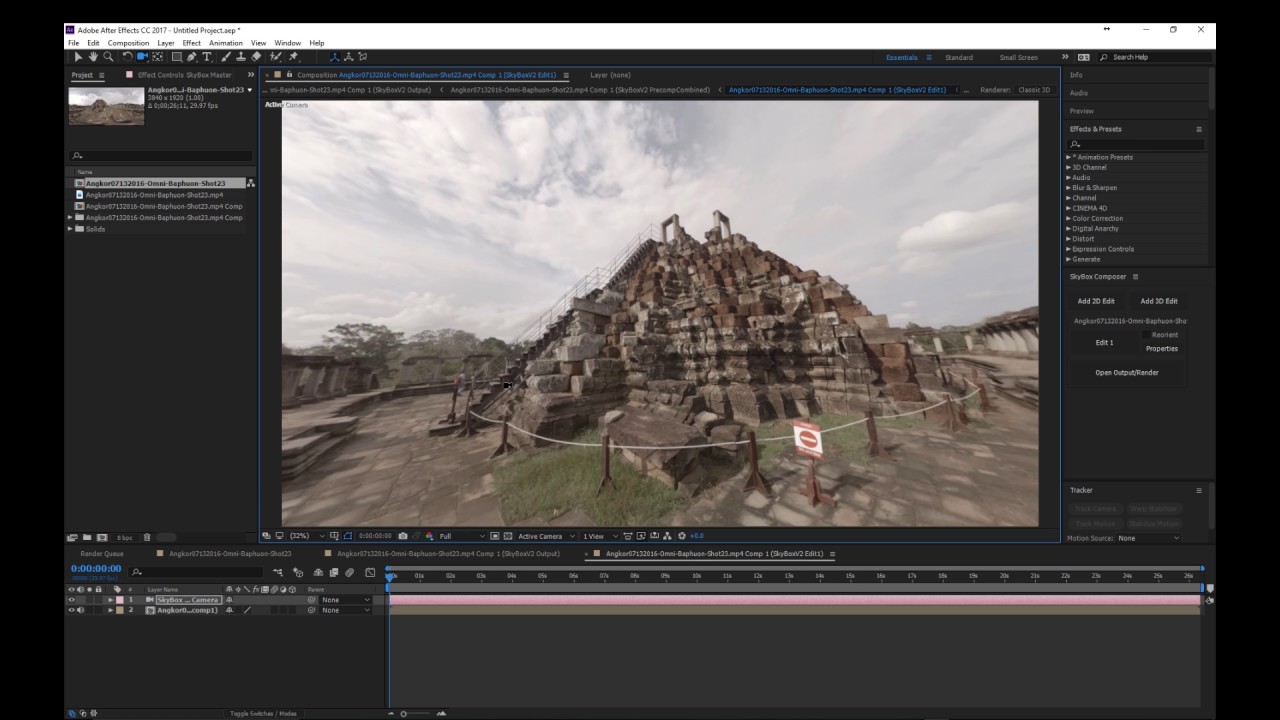This screenshot has width=1280, height=720.
Task: Click the Open Output/Render button
Action: click(1127, 372)
